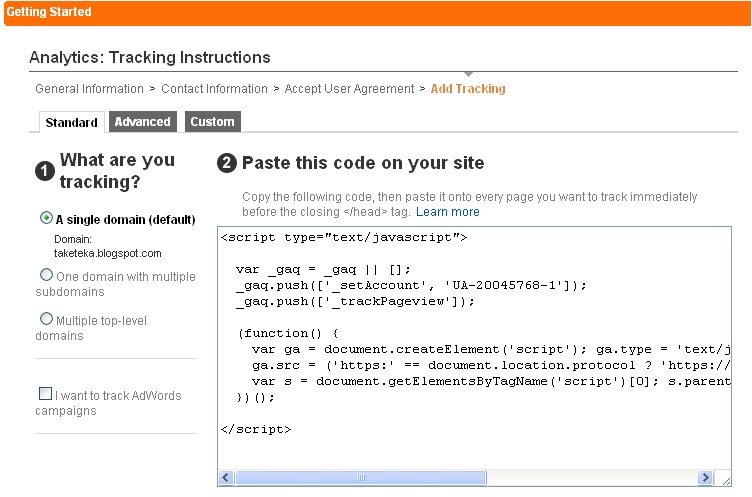Click the horizontal scrollbar thumb in code box
The height and width of the screenshot is (497, 752).
click(x=361, y=477)
